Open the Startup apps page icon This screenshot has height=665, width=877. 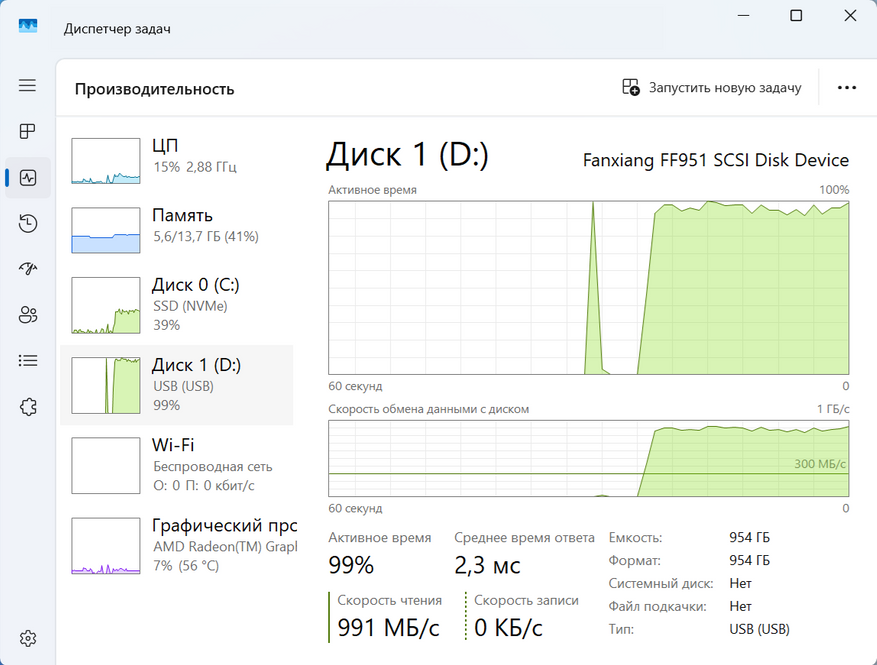27,269
